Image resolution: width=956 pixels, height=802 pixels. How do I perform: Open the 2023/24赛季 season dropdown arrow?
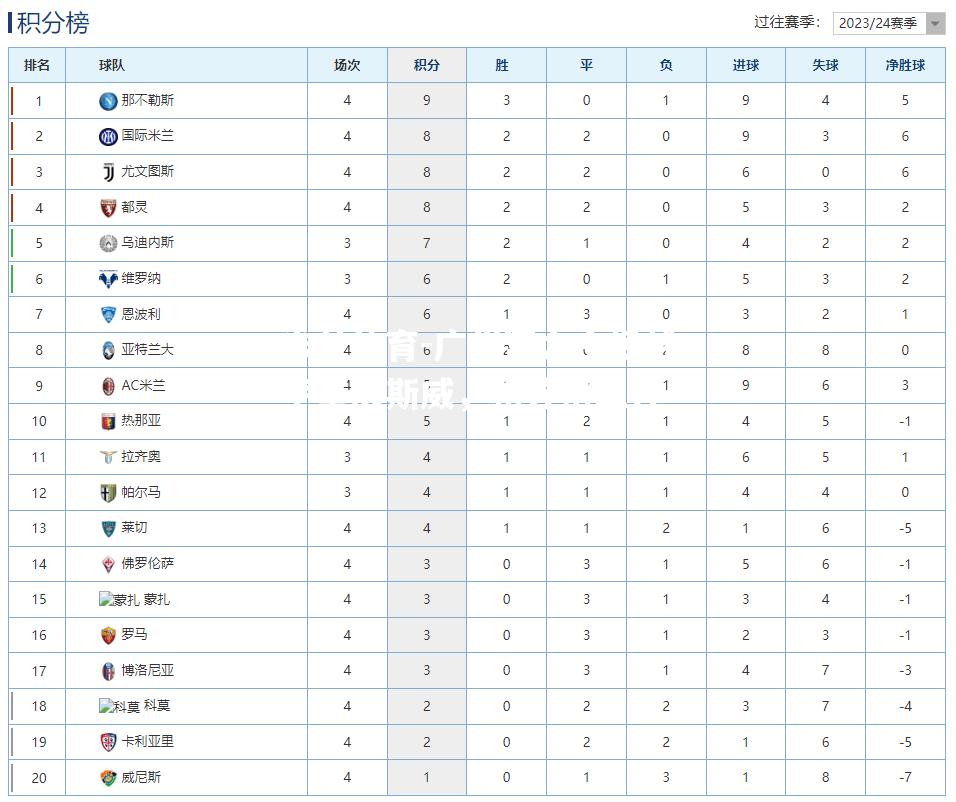point(935,24)
